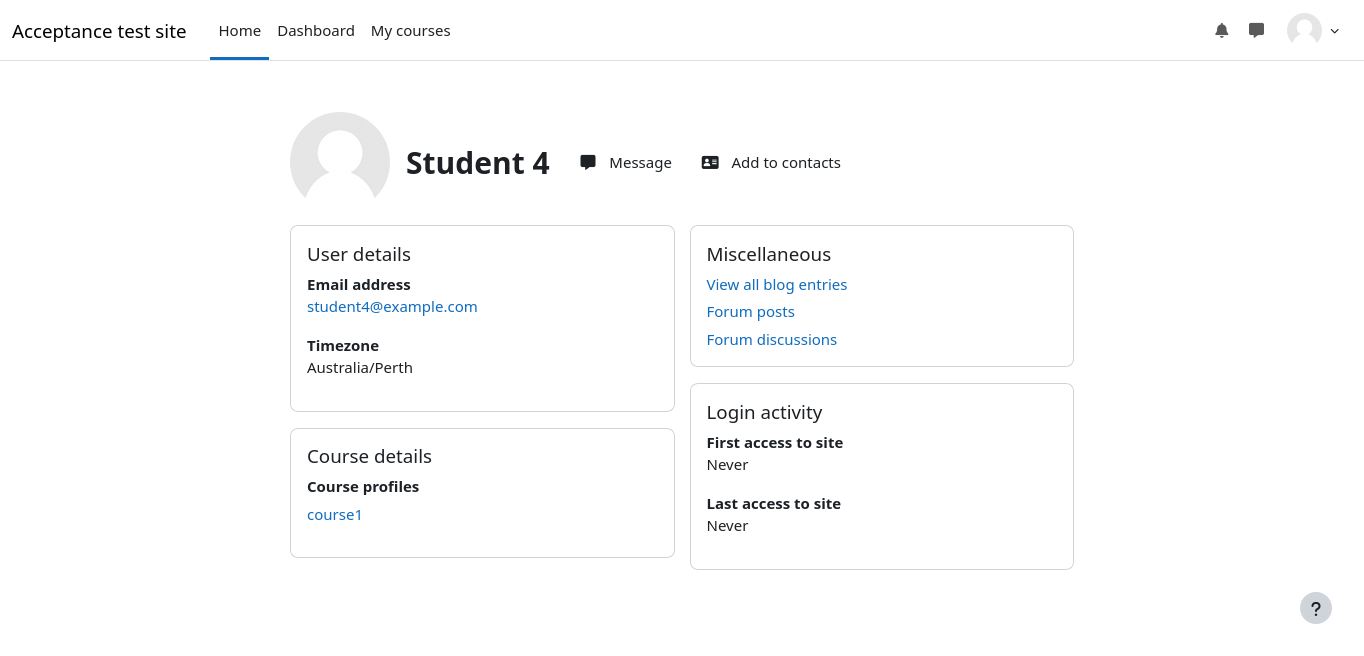The width and height of the screenshot is (1364, 656).
Task: Switch to My courses tab
Action: point(410,30)
